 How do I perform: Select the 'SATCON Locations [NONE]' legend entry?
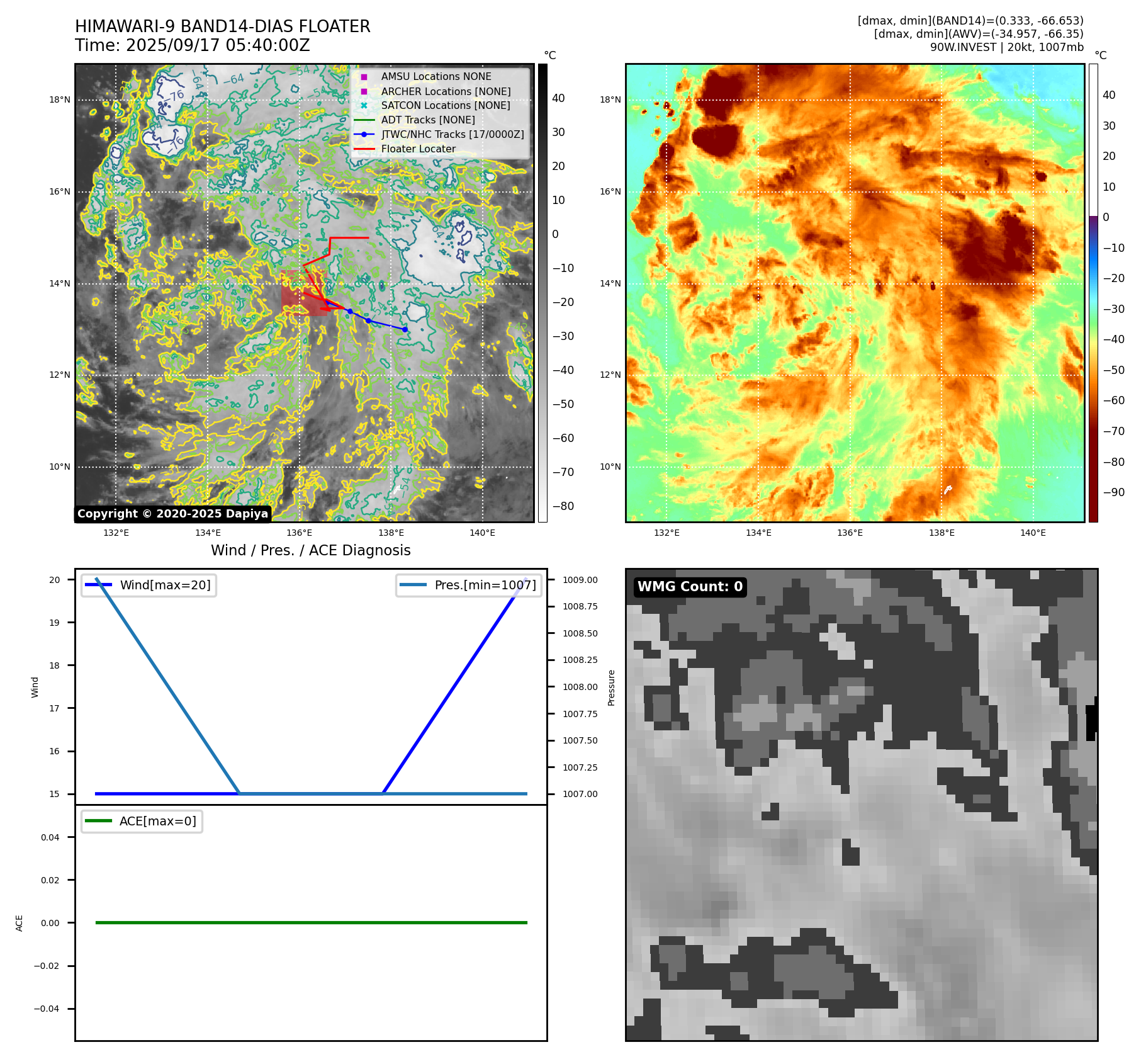446,106
